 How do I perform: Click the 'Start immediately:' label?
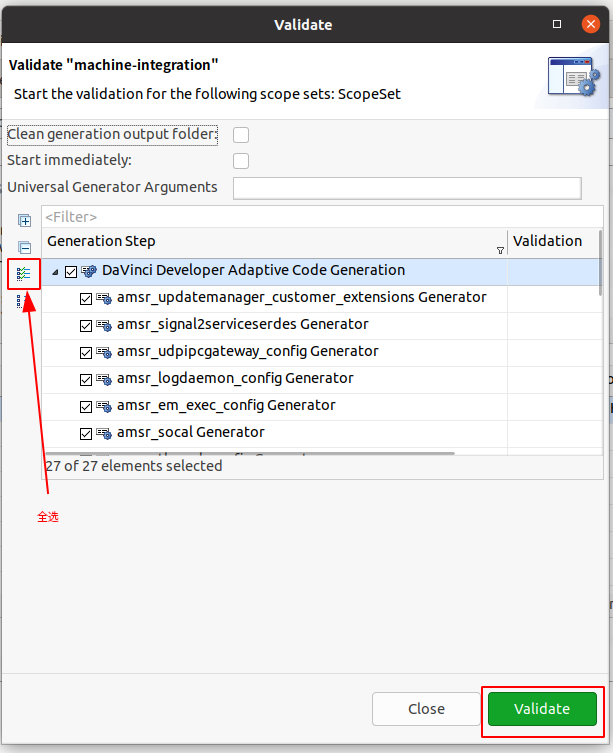pyautogui.click(x=69, y=160)
